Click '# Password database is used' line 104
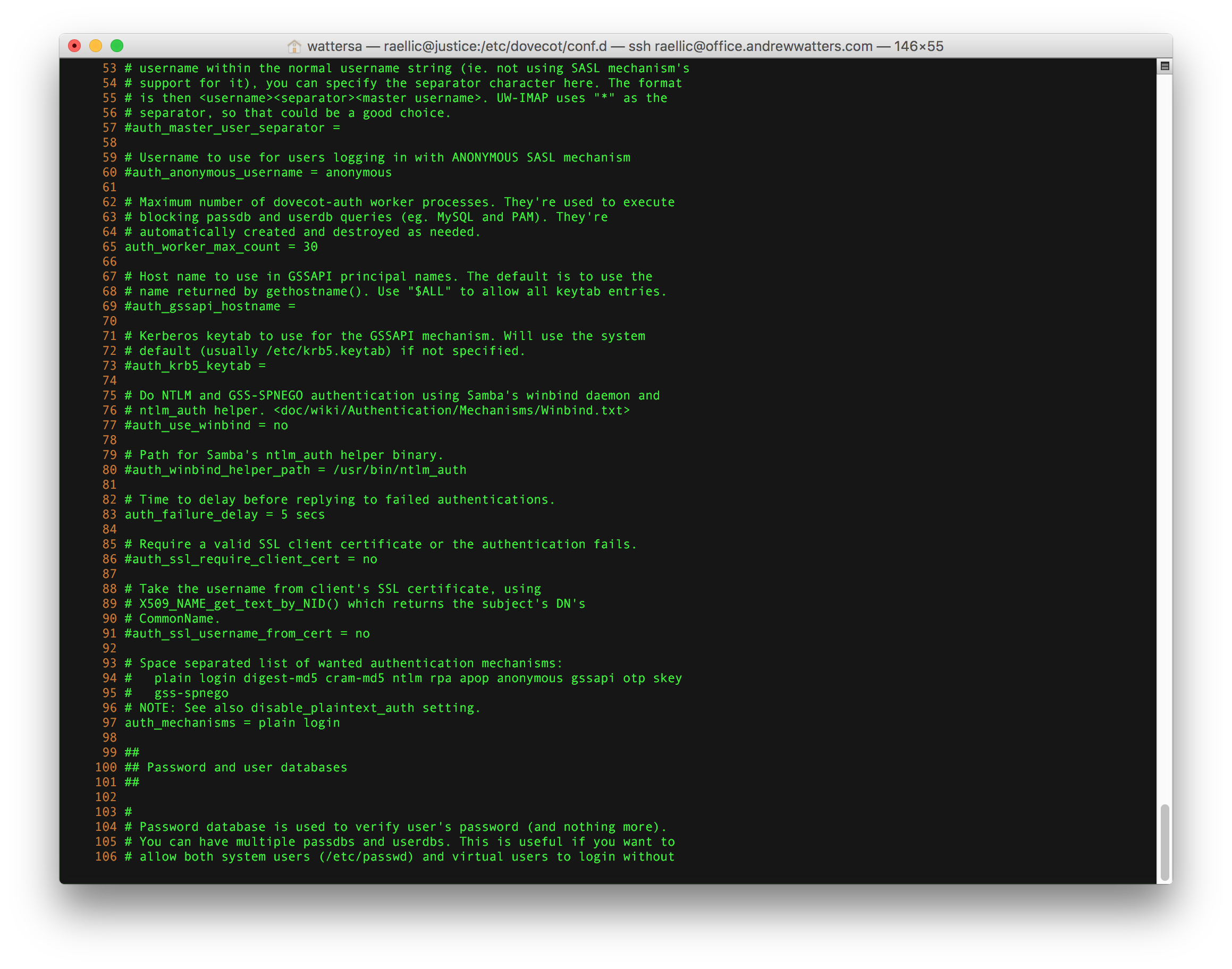Screen dimensions: 1232x969 tap(395, 827)
